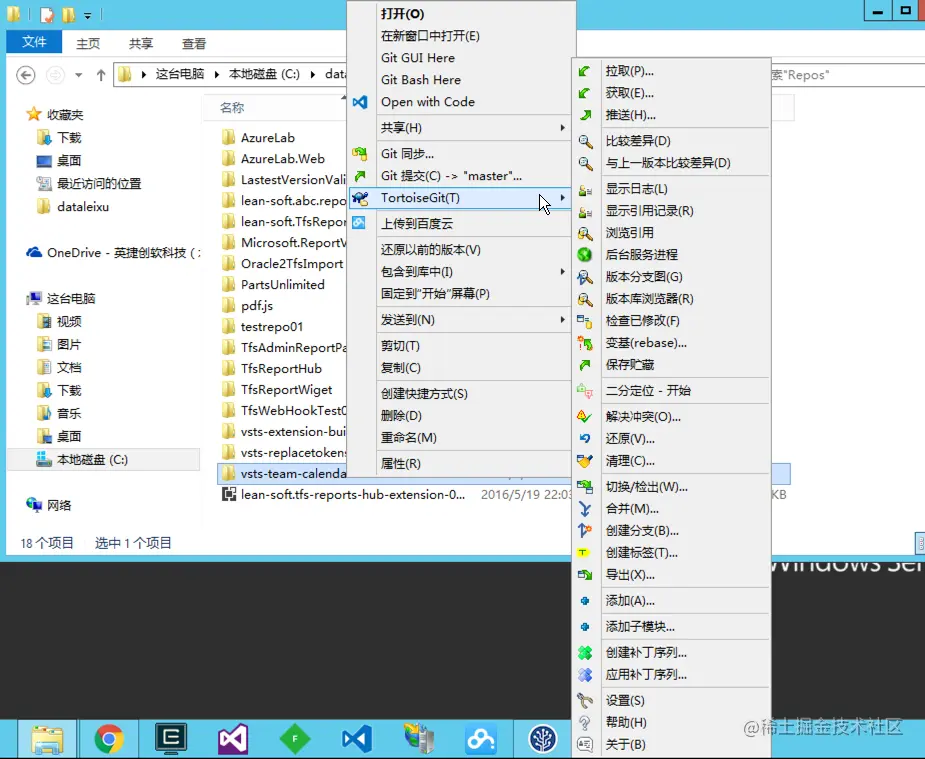This screenshot has width=925, height=759.
Task: Click the settings tool icon beside 设置(S)
Action: pyautogui.click(x=585, y=701)
